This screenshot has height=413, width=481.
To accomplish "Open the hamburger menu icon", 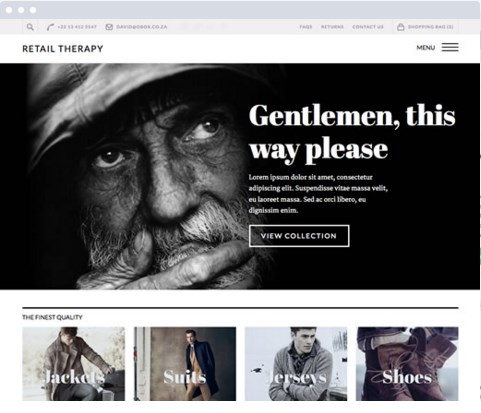I will click(x=450, y=47).
